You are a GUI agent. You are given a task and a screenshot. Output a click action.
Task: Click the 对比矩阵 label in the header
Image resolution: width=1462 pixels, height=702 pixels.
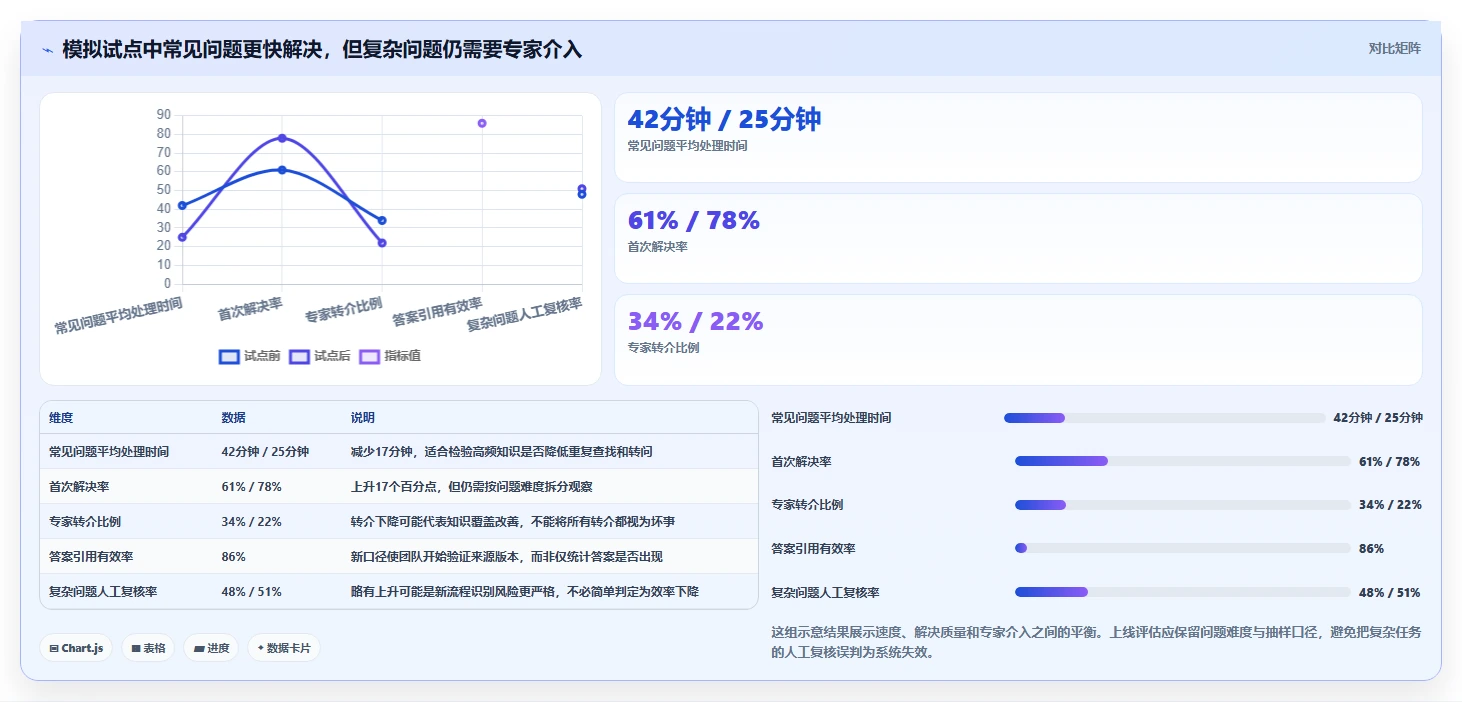(x=1394, y=48)
